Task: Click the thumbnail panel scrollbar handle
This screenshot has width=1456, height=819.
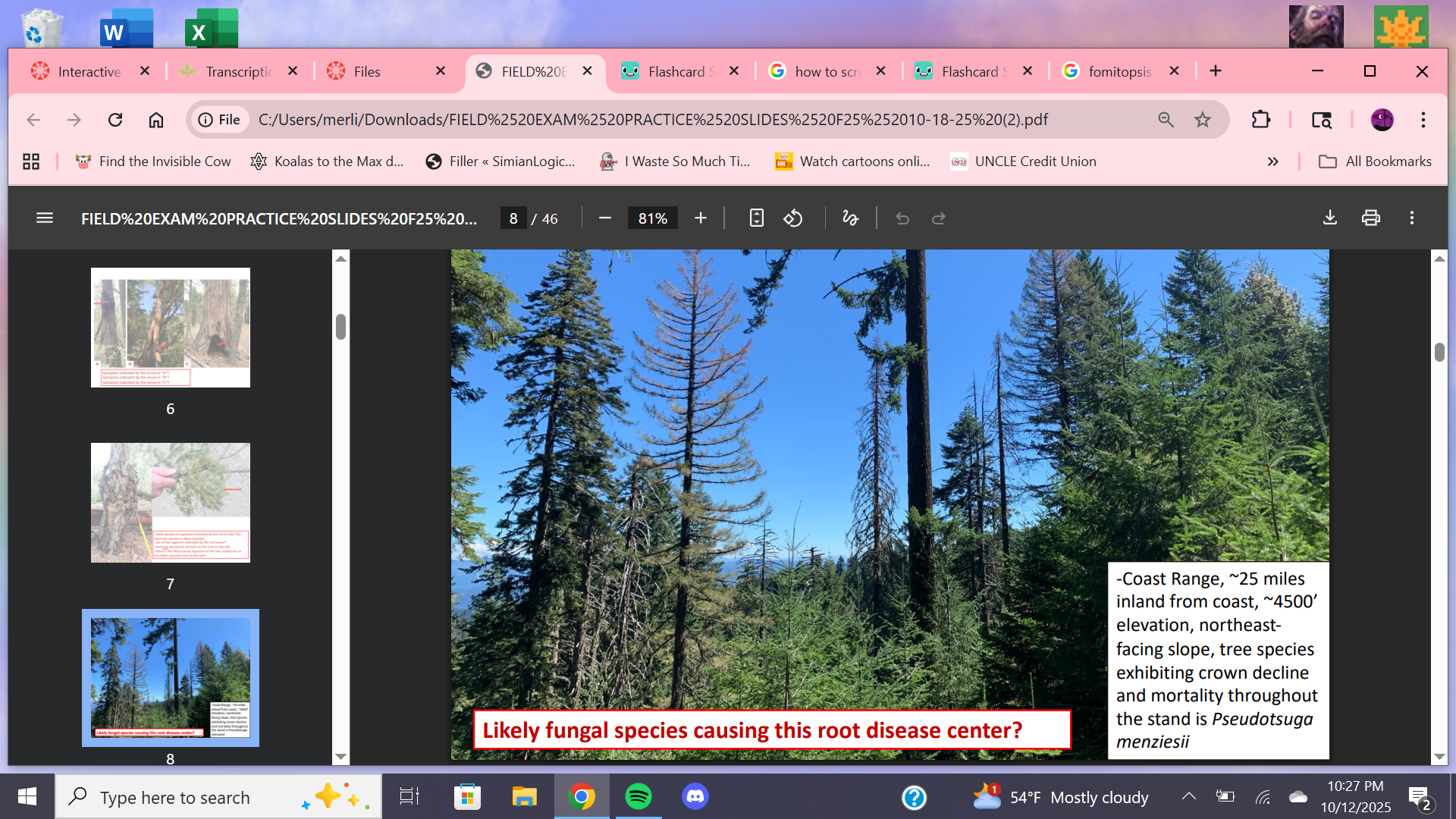Action: (340, 327)
